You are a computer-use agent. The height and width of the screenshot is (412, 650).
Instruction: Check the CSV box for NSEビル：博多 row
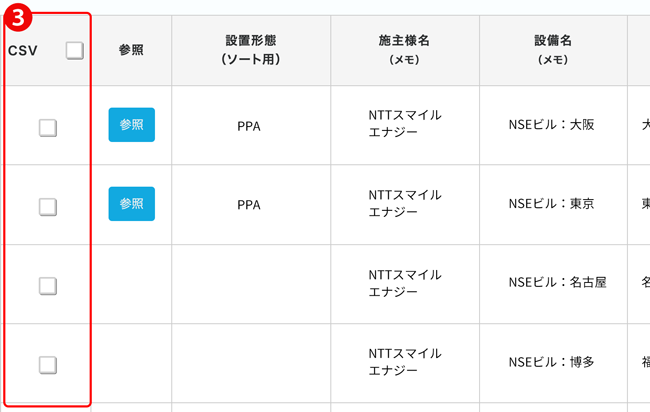(x=48, y=365)
